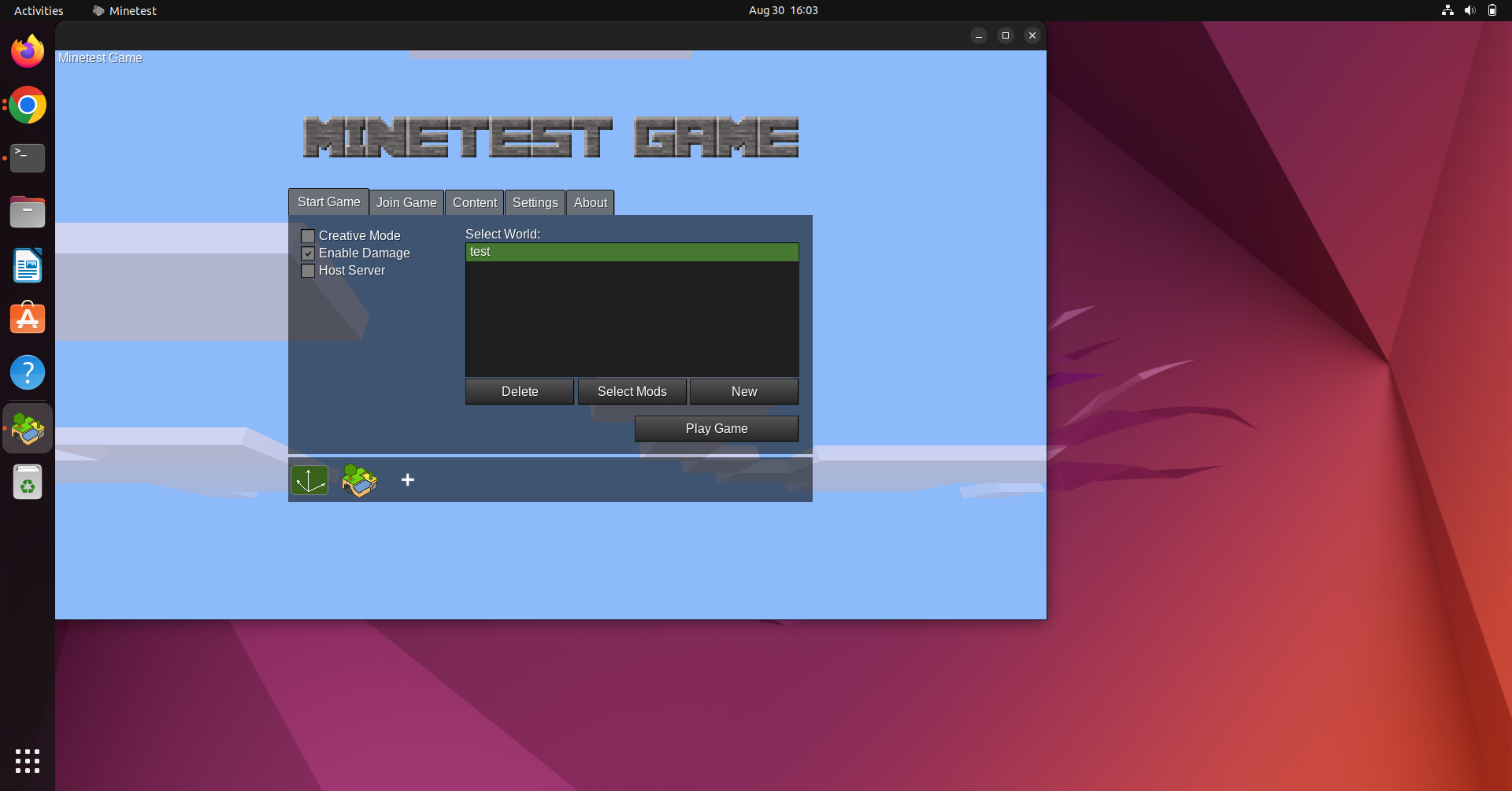Image resolution: width=1512 pixels, height=791 pixels.
Task: Select the world named test
Action: coord(632,252)
